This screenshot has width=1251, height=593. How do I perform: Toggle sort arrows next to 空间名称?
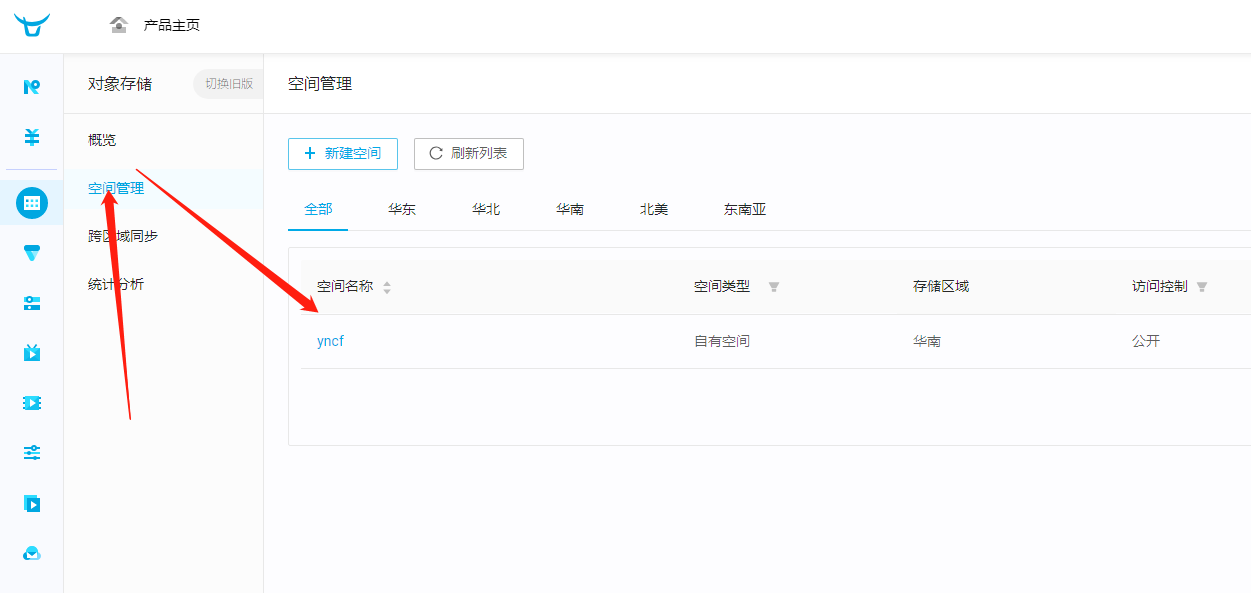387,287
